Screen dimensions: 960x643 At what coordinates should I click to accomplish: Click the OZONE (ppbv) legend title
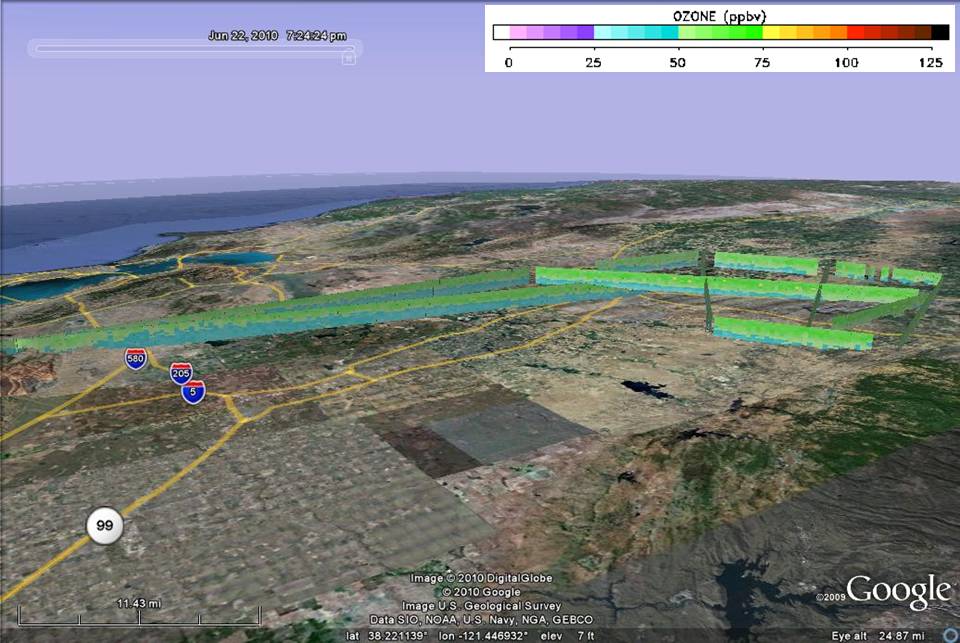pos(719,17)
